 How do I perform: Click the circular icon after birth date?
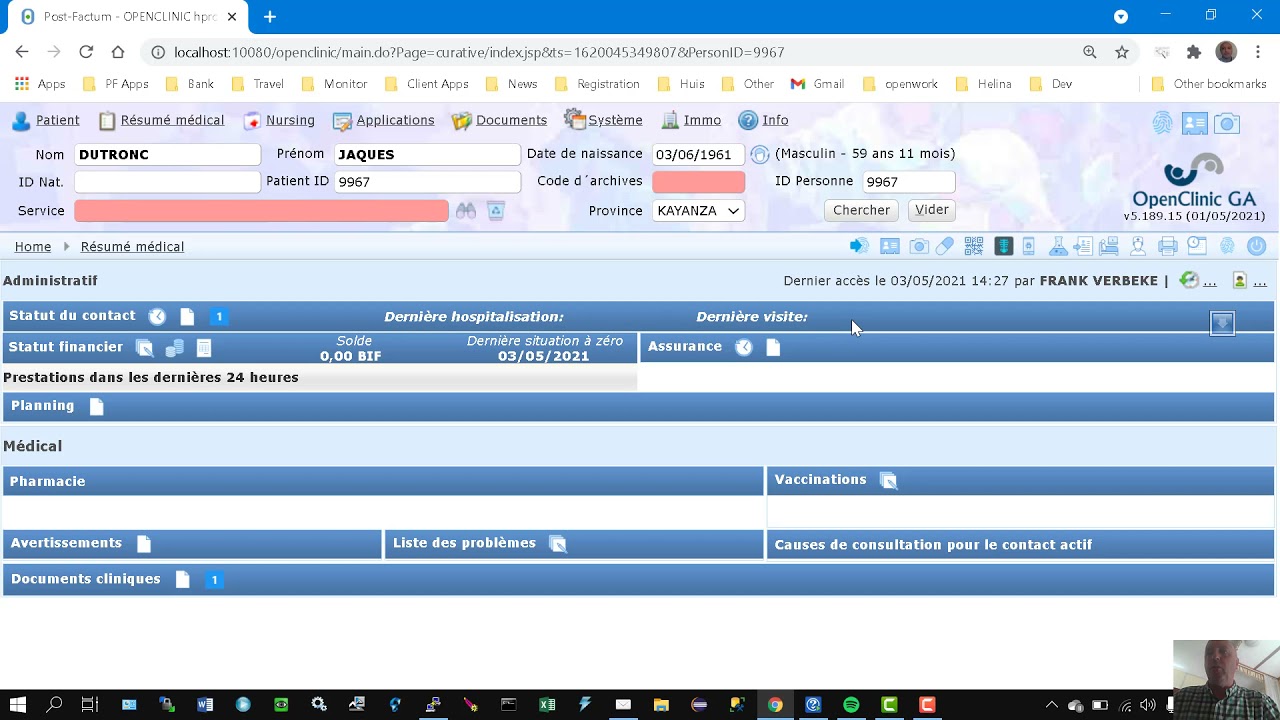point(759,154)
